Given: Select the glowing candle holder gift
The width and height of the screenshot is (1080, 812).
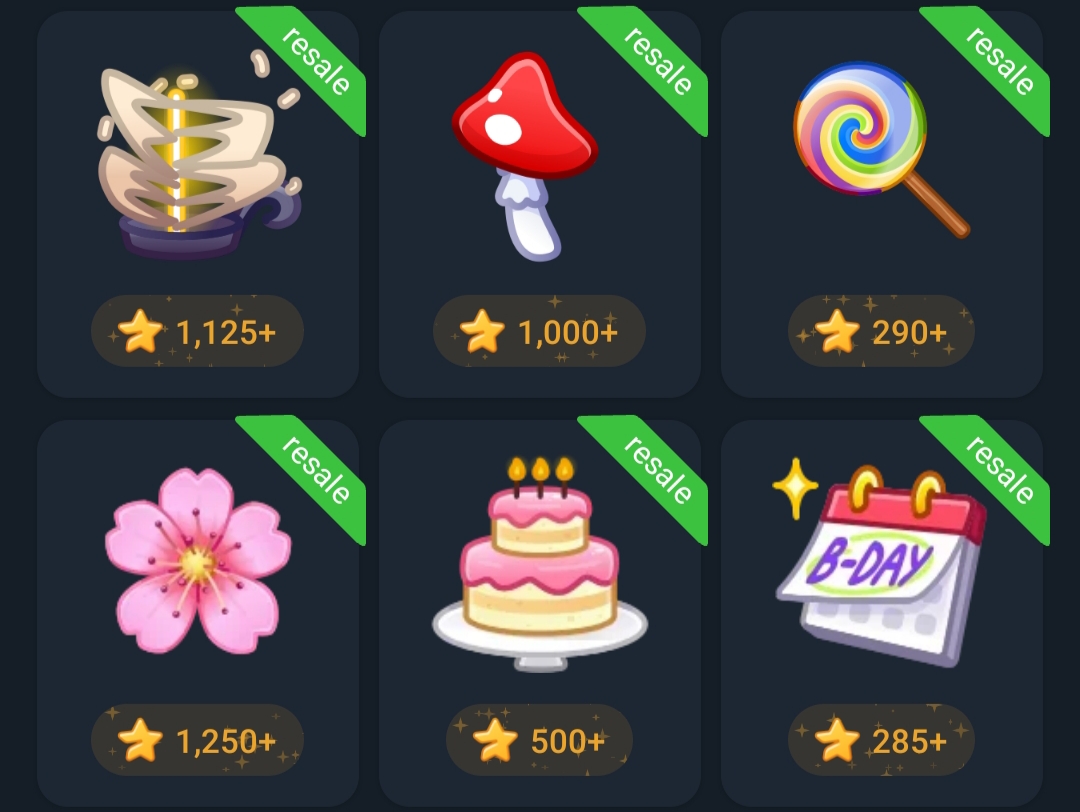Looking at the screenshot, I should tap(199, 155).
